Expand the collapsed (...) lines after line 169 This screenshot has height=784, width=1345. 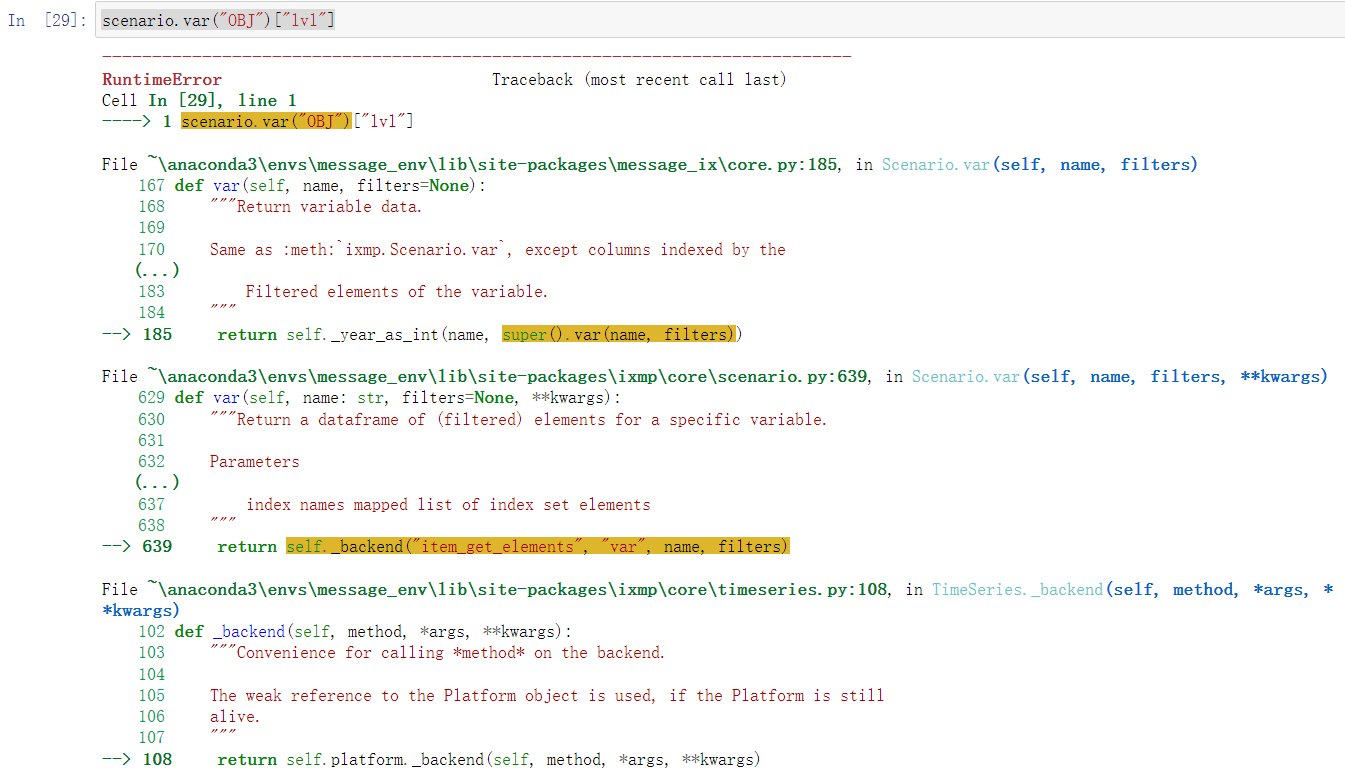point(156,269)
